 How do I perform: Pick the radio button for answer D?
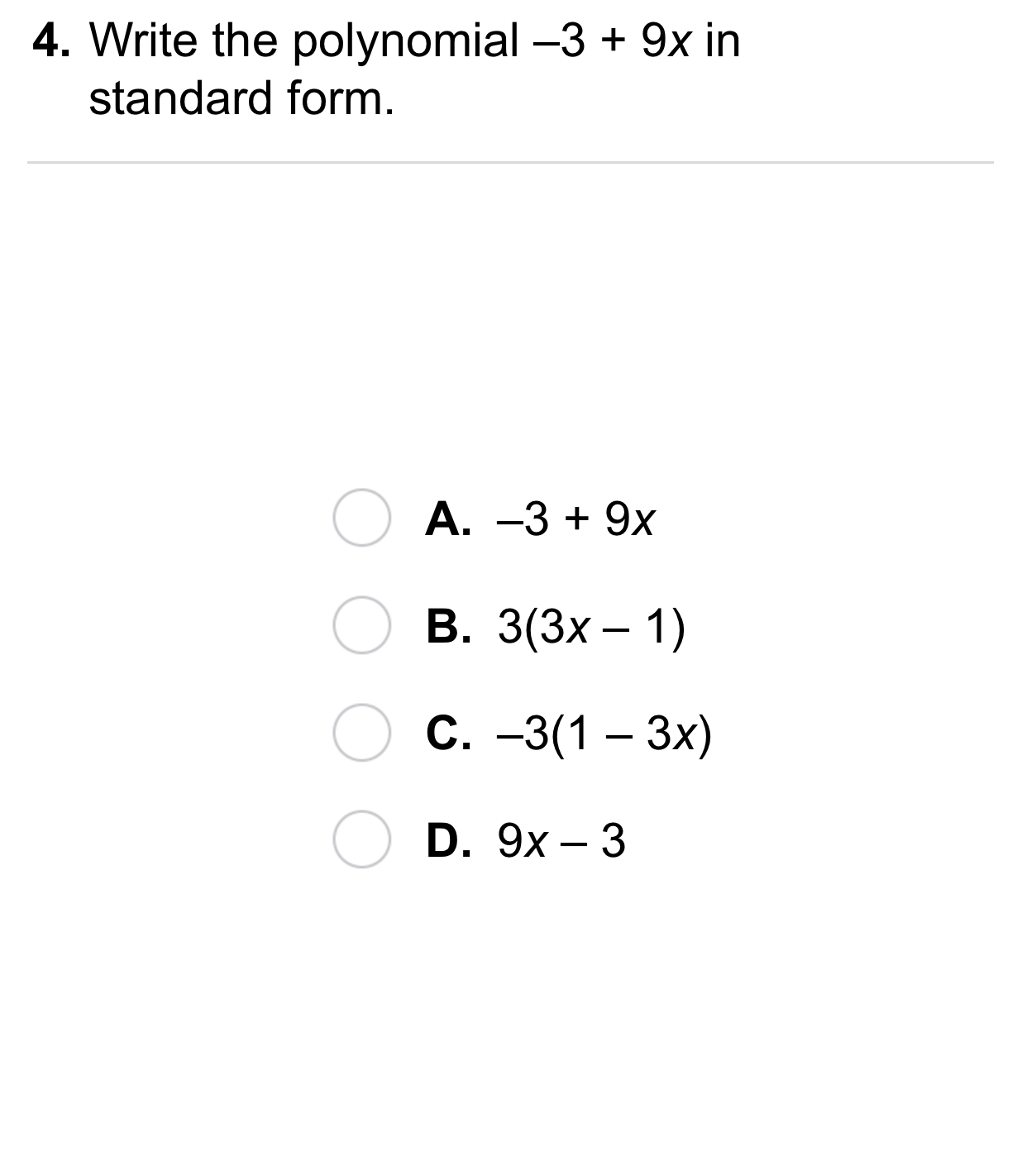click(x=361, y=840)
